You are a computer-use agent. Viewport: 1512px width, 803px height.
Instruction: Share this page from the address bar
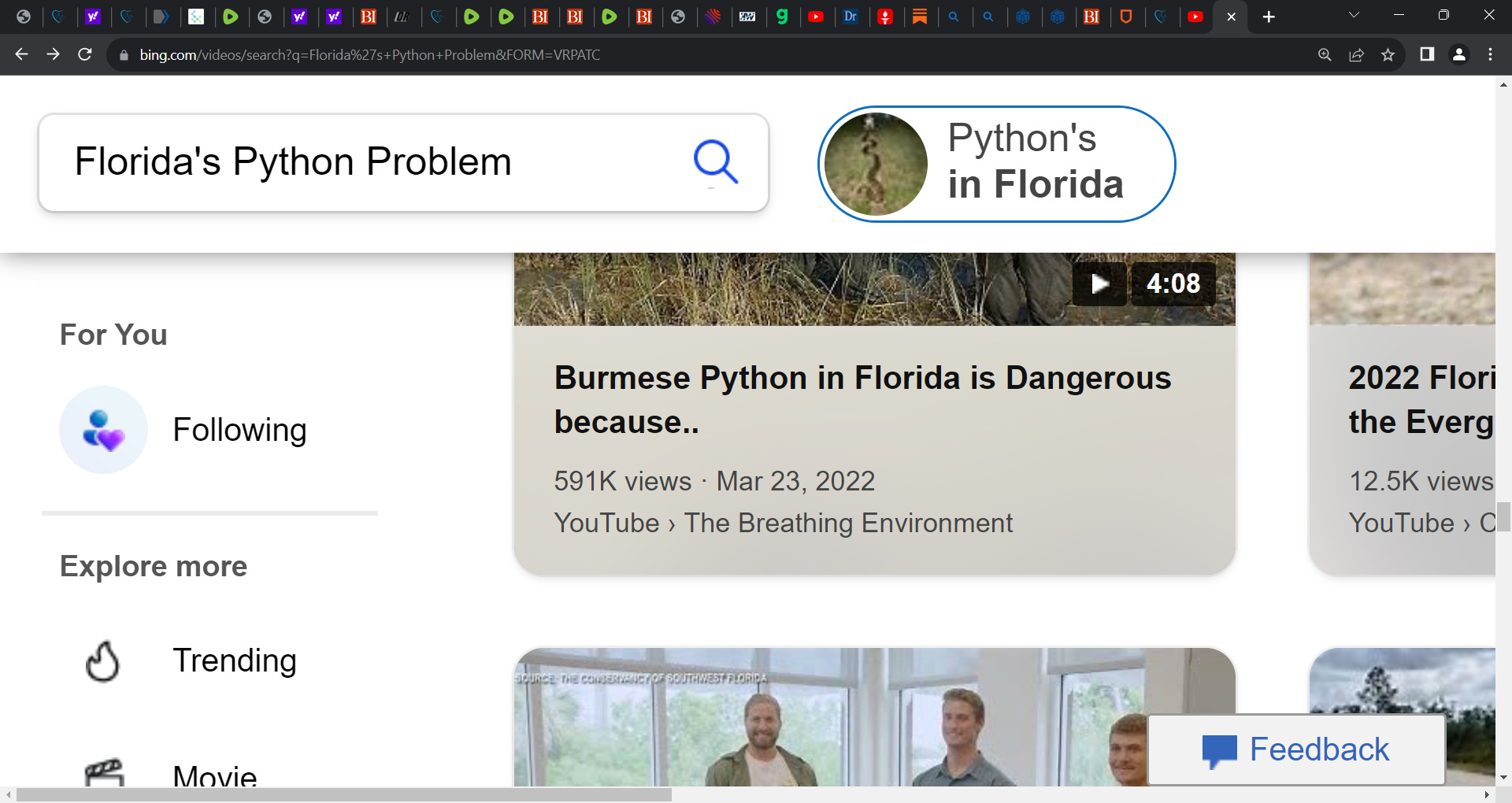pyautogui.click(x=1356, y=54)
